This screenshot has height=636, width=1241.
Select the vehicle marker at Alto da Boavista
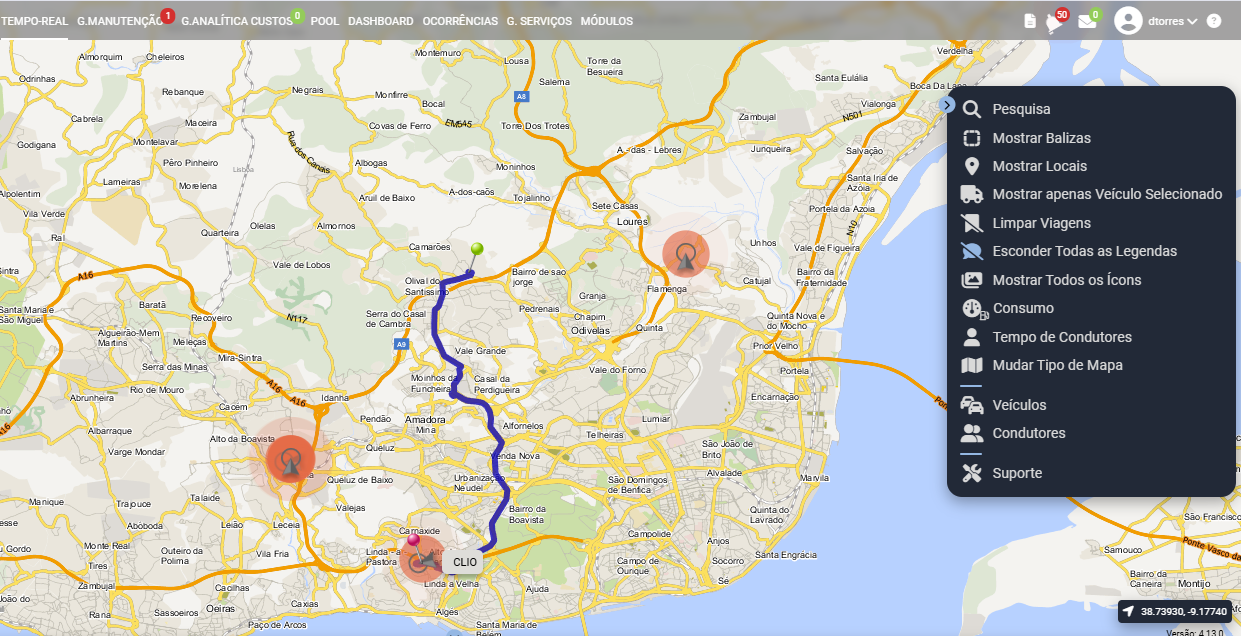click(291, 460)
